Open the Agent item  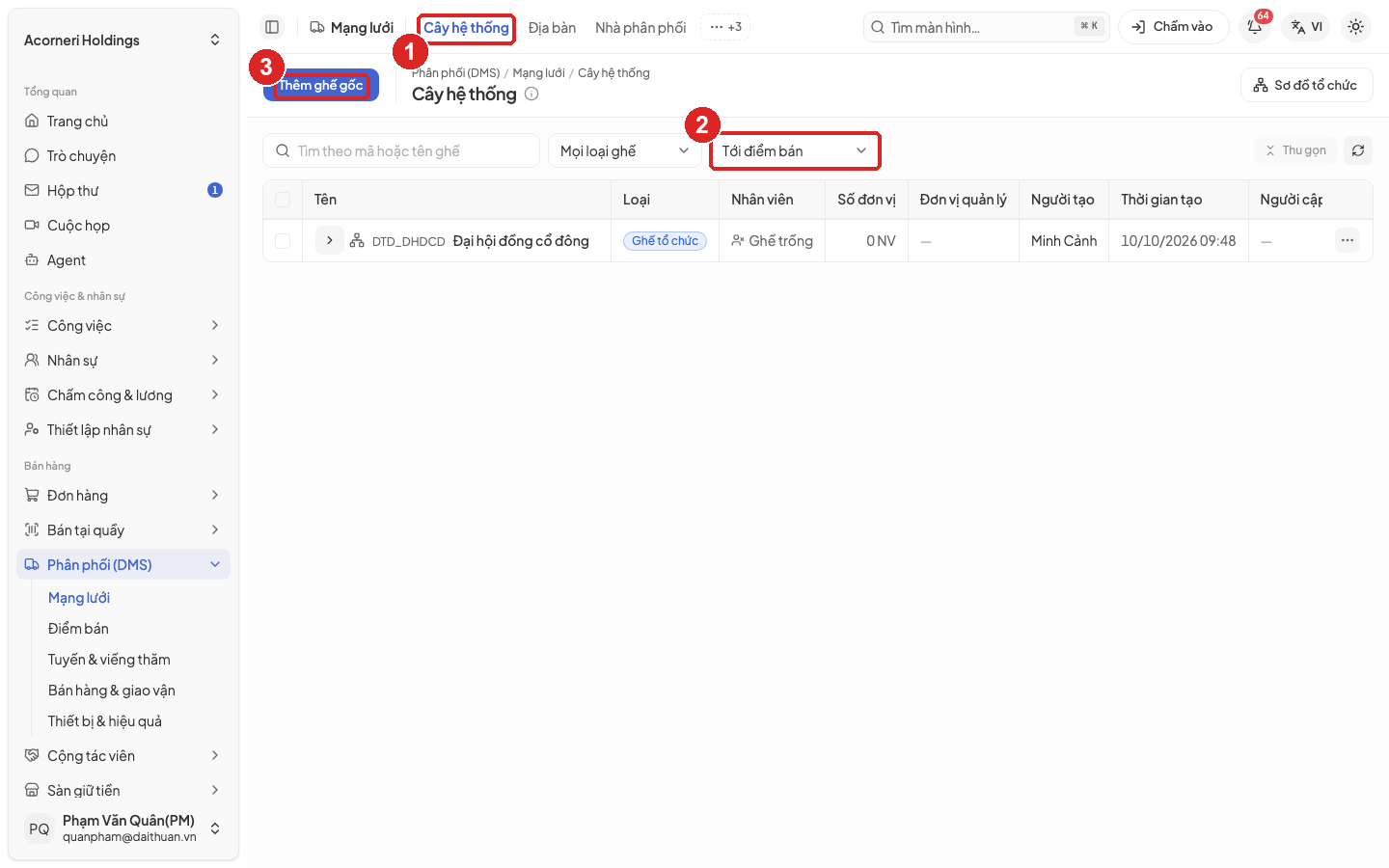coord(123,260)
